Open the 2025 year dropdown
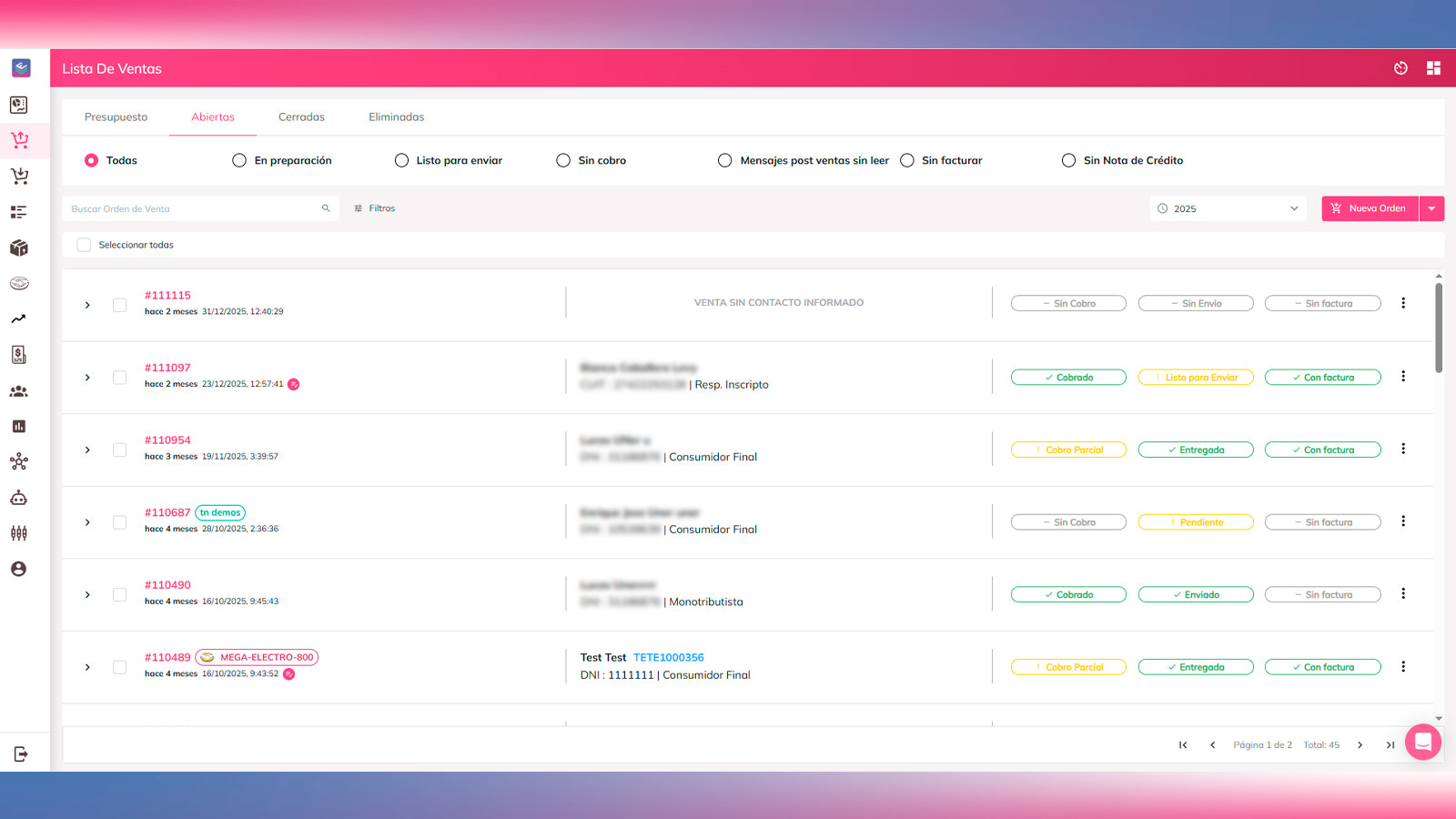Viewport: 1456px width, 819px height. point(1228,208)
